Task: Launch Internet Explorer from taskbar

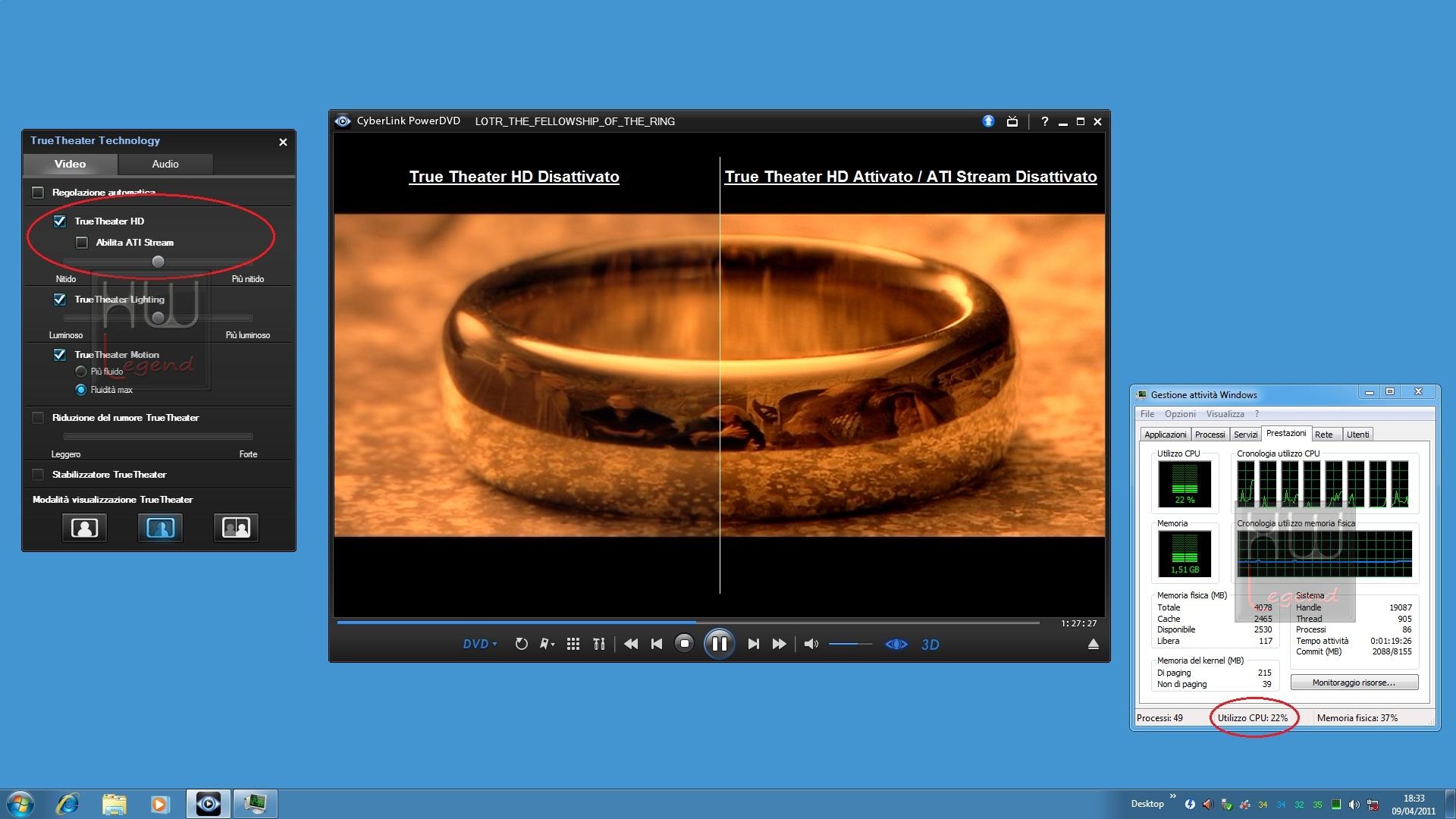Action: 67,804
